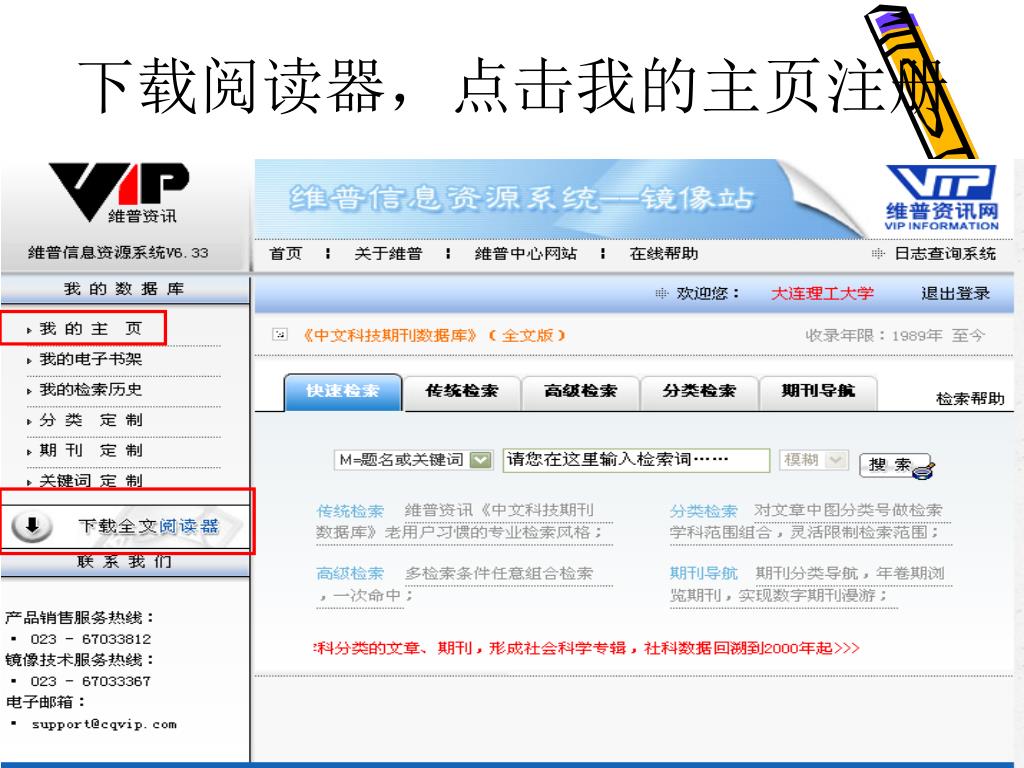Click the 我的数据库 section header
This screenshot has height=768, width=1024.
coord(124,289)
